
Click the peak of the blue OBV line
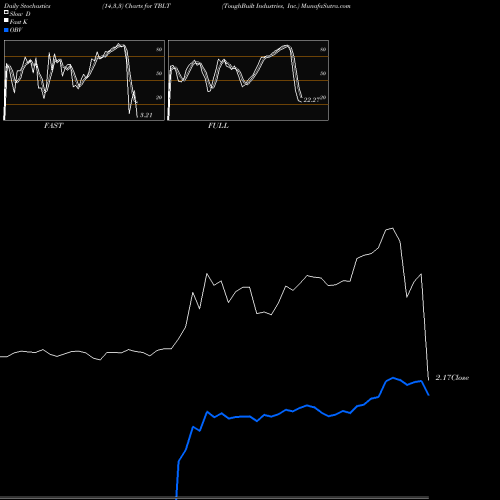393,378
